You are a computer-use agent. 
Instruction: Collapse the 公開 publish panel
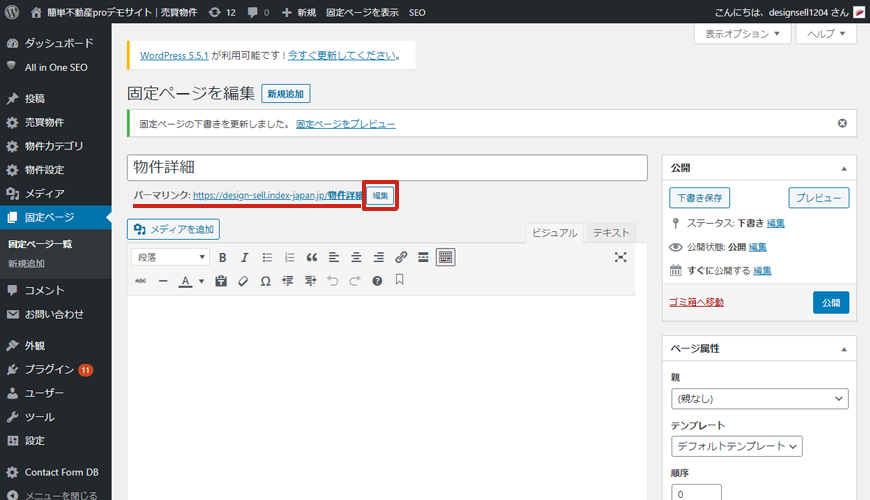point(844,168)
